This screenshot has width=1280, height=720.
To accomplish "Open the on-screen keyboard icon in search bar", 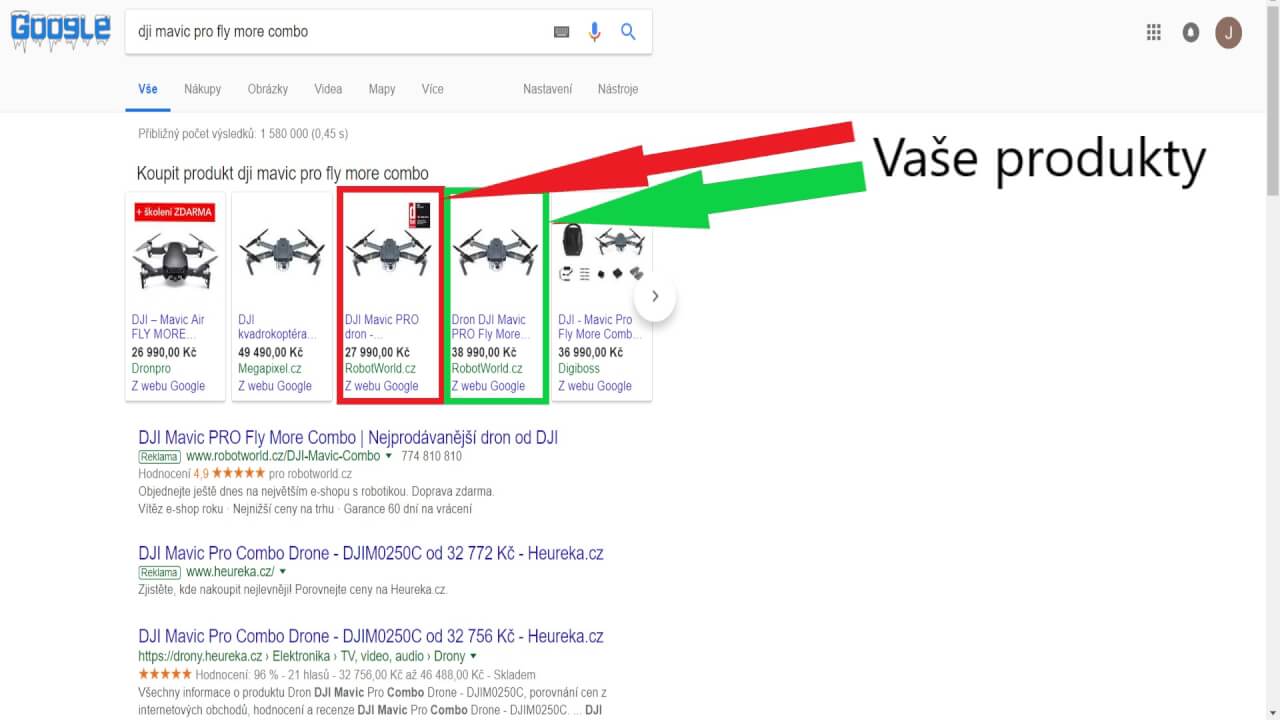I will click(x=561, y=31).
